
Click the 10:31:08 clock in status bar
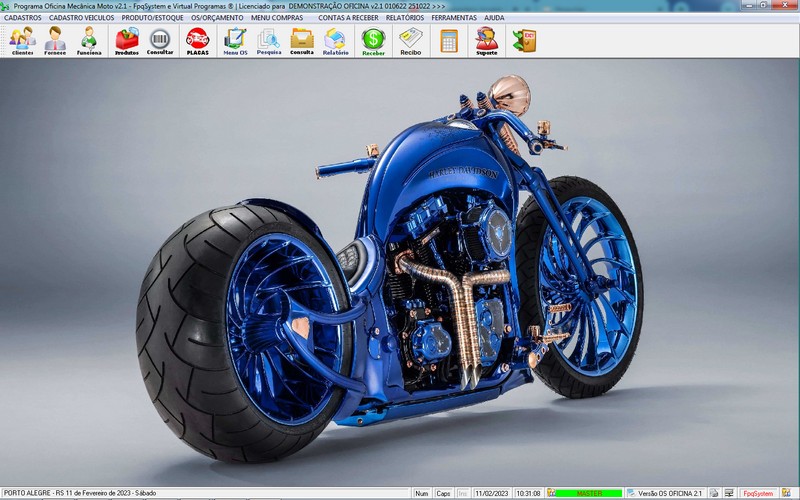pyautogui.click(x=528, y=493)
